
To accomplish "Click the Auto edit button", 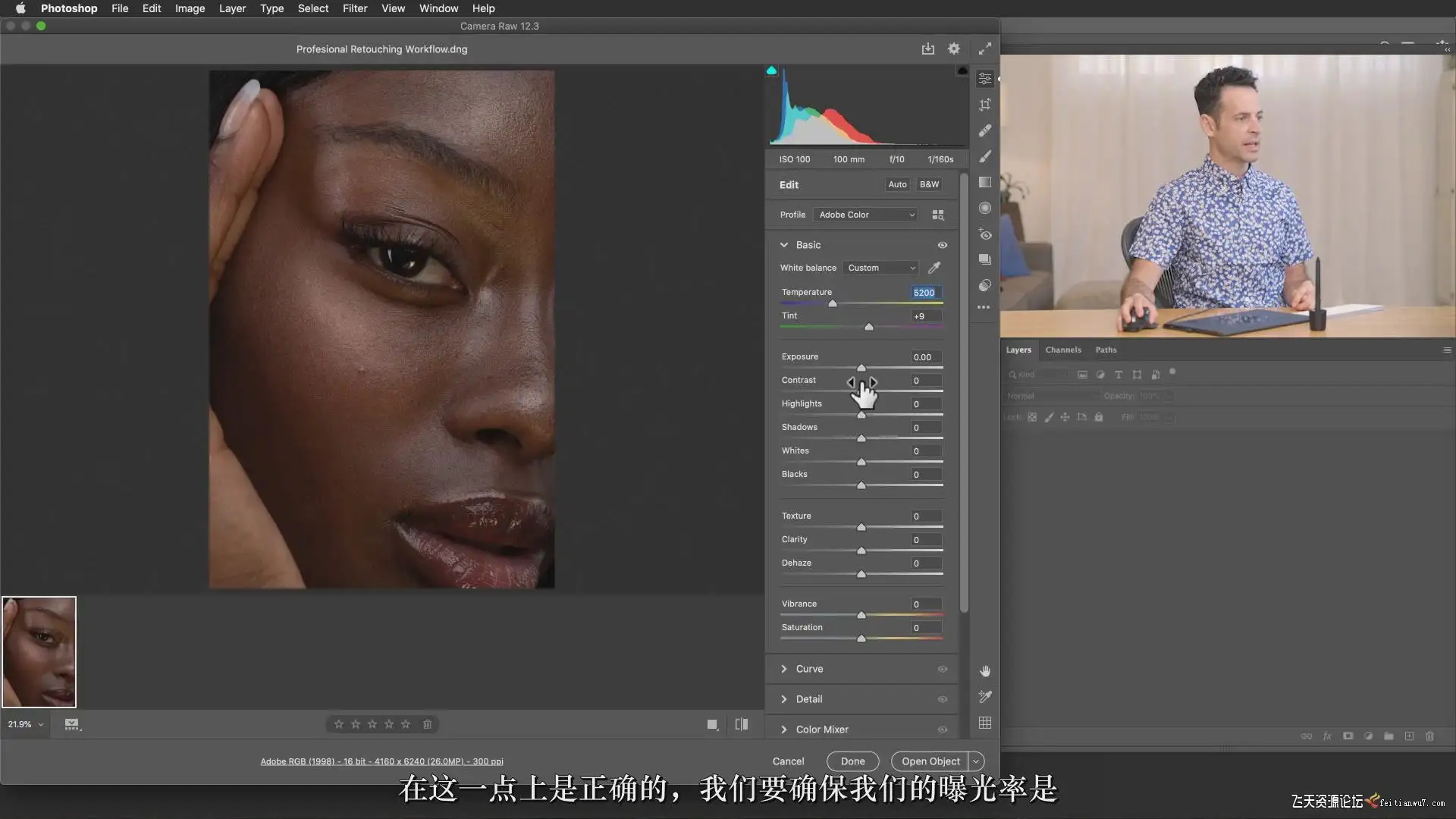I will tap(897, 184).
